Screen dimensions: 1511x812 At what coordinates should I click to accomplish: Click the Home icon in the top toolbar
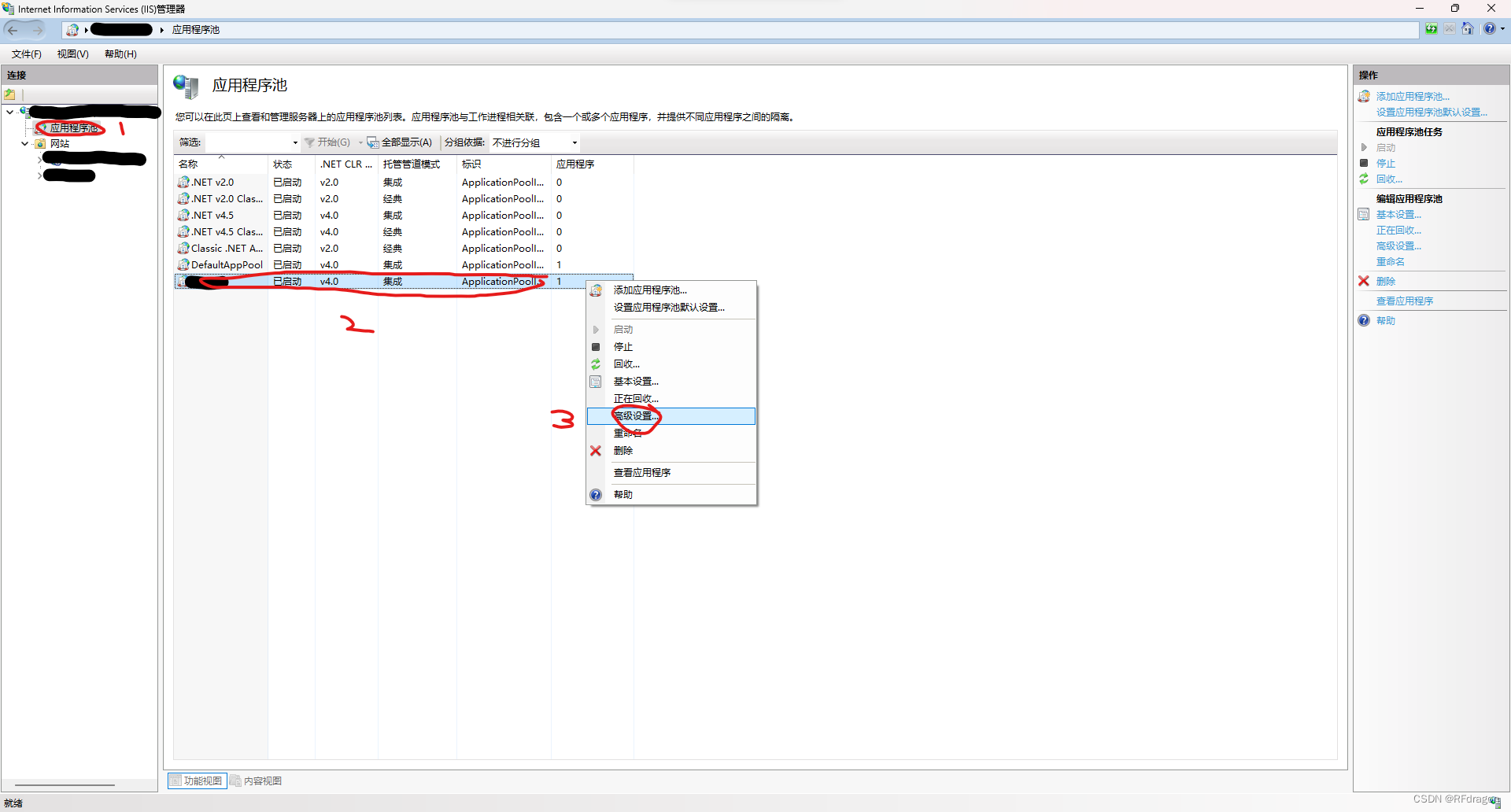click(1467, 29)
